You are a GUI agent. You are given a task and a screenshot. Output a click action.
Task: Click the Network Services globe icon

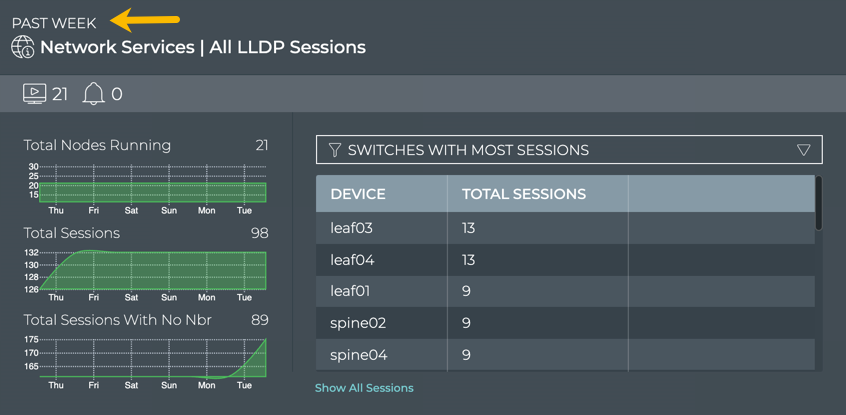(x=22, y=47)
